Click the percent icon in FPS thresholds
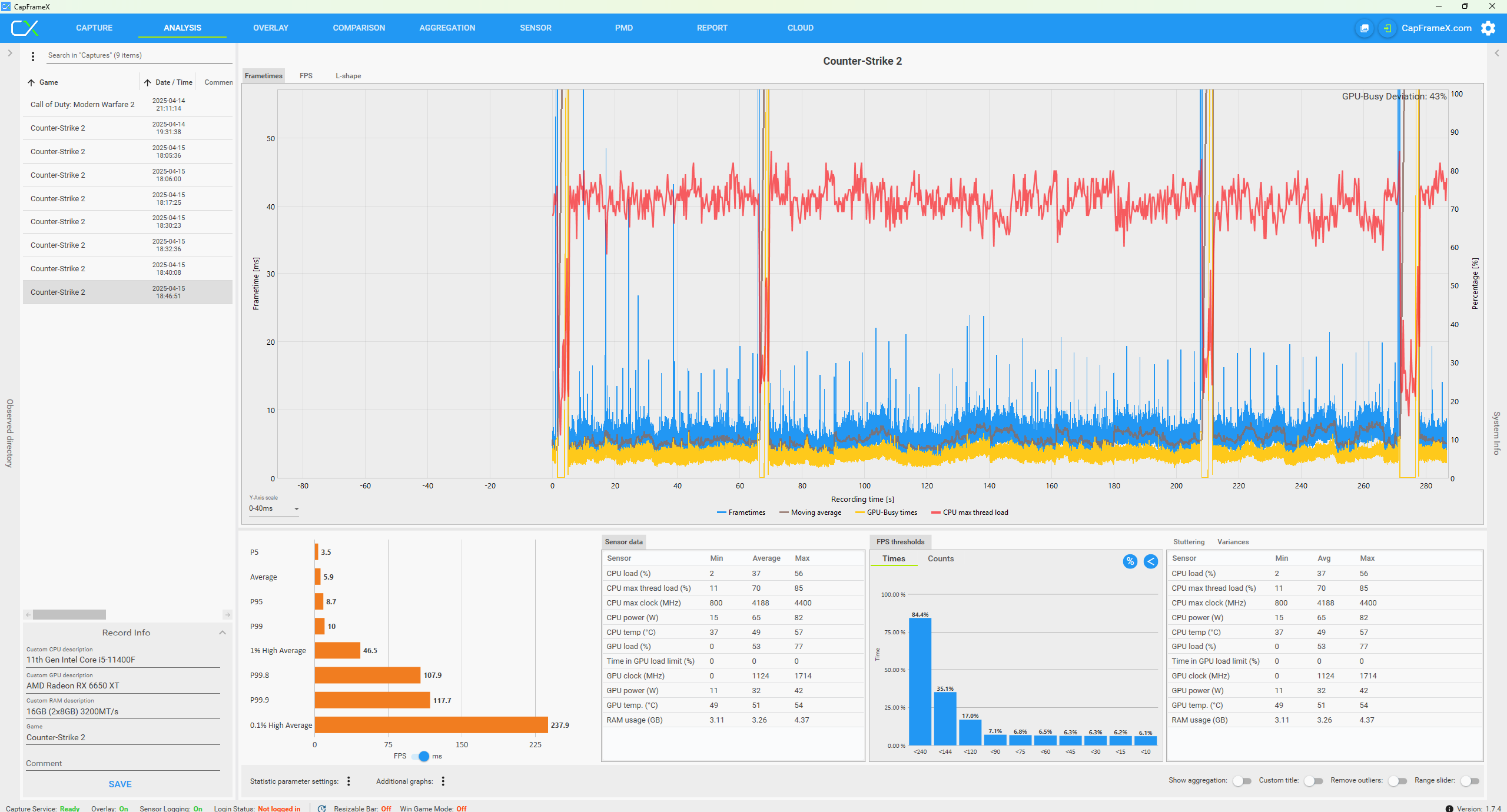 (x=1130, y=561)
